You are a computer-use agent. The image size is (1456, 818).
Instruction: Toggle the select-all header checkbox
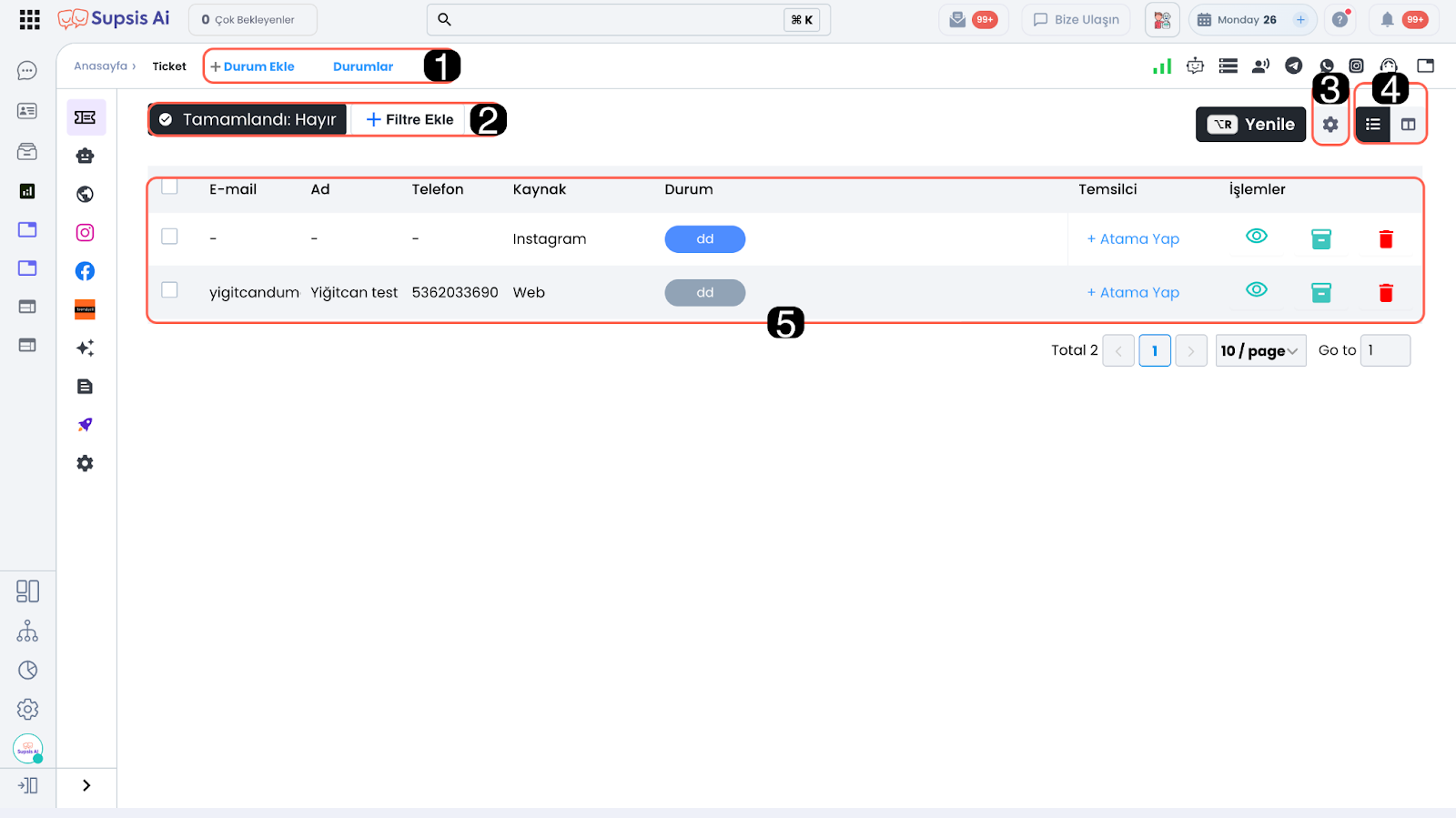point(169,187)
